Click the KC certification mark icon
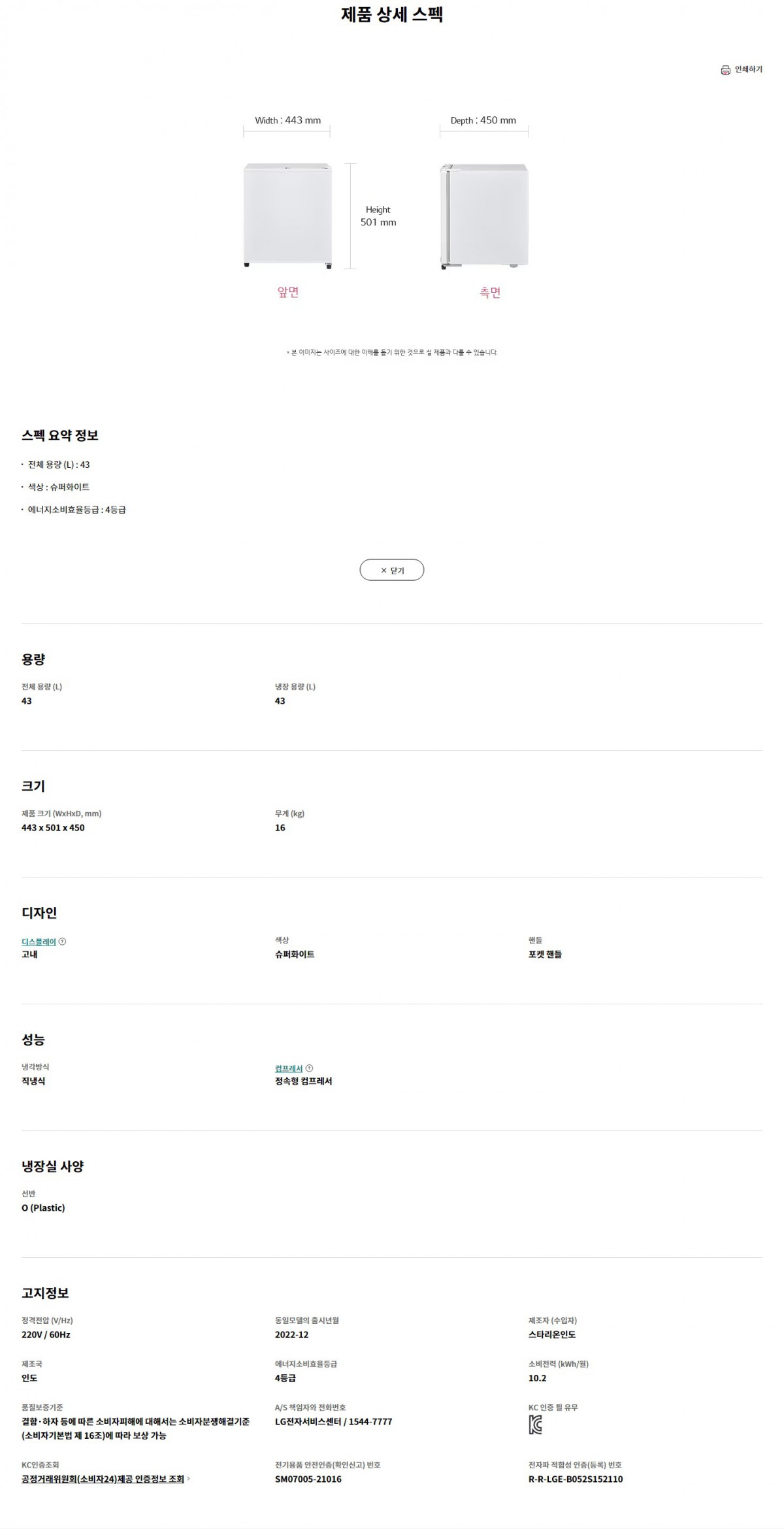Screen dimensions: 784x1529 [x=535, y=1424]
